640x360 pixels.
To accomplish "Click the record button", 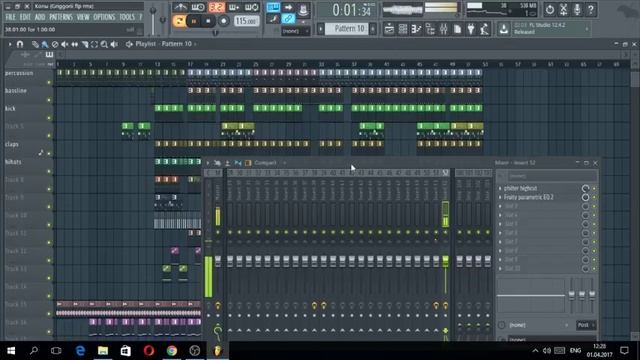I will click(223, 21).
